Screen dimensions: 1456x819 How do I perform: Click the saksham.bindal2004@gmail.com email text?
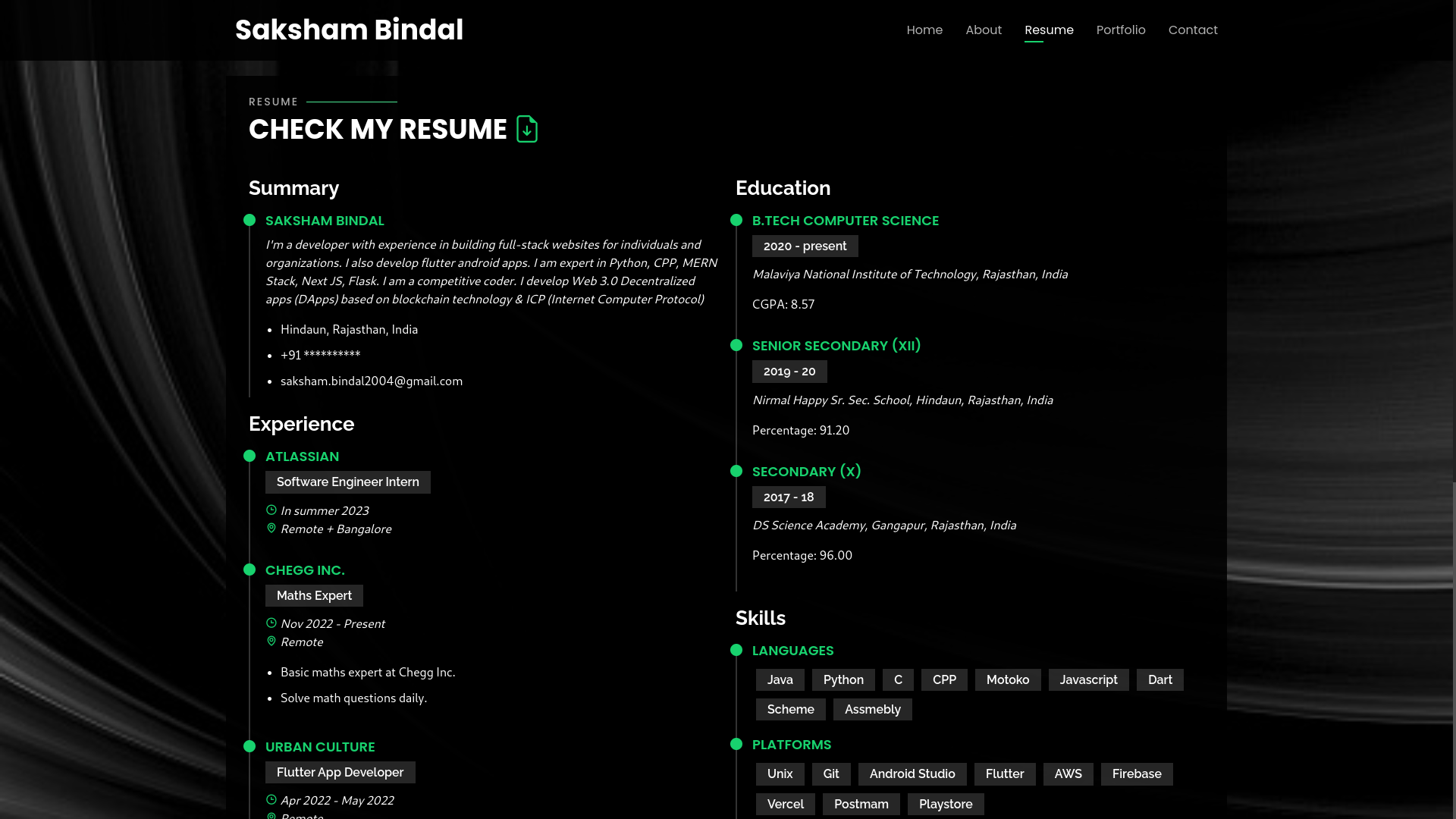(372, 381)
